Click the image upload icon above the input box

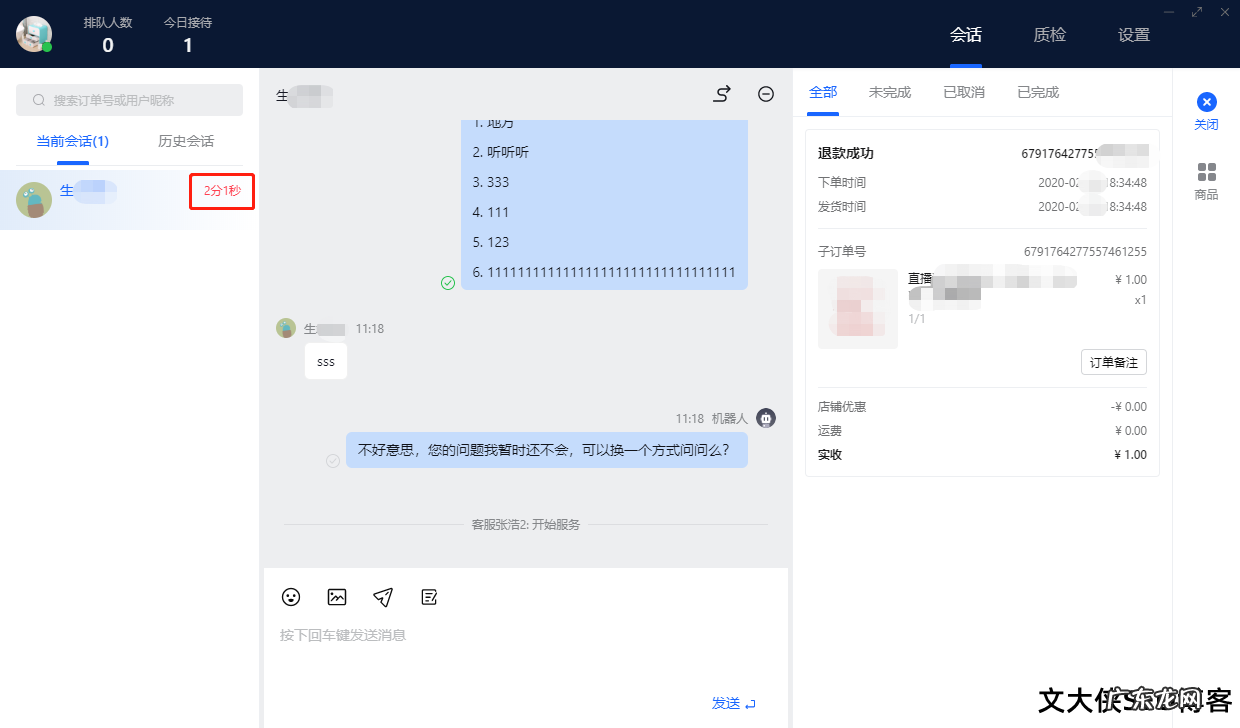pos(336,597)
